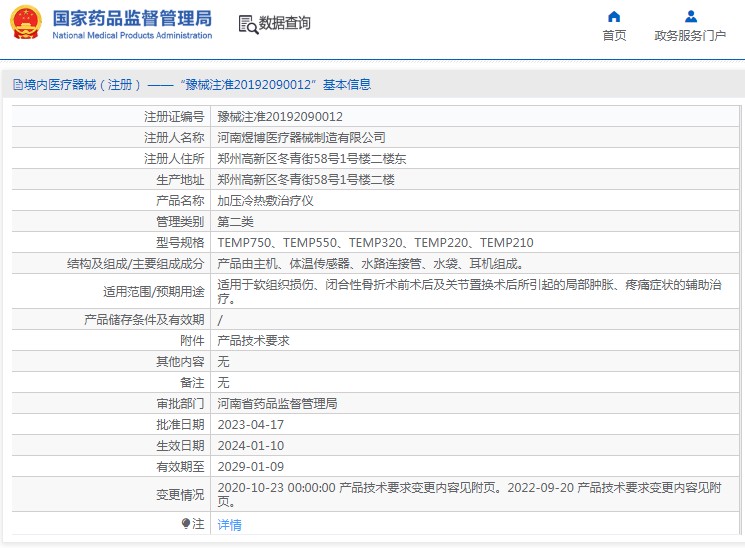Click 无 in the 备注 row
Image resolution: width=745 pixels, height=548 pixels.
(223, 383)
